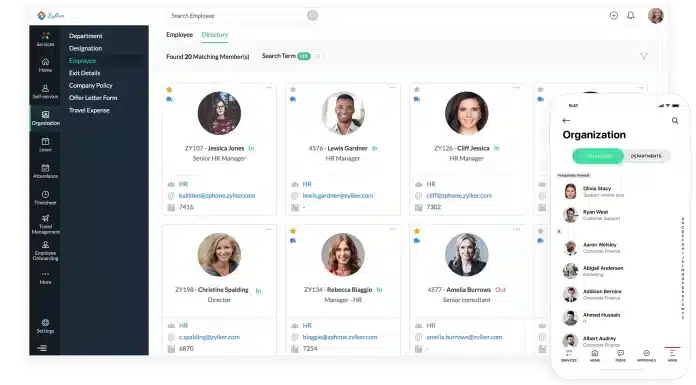Open more options on Rebecca Biaggio card
696x385 pixels.
click(393, 229)
